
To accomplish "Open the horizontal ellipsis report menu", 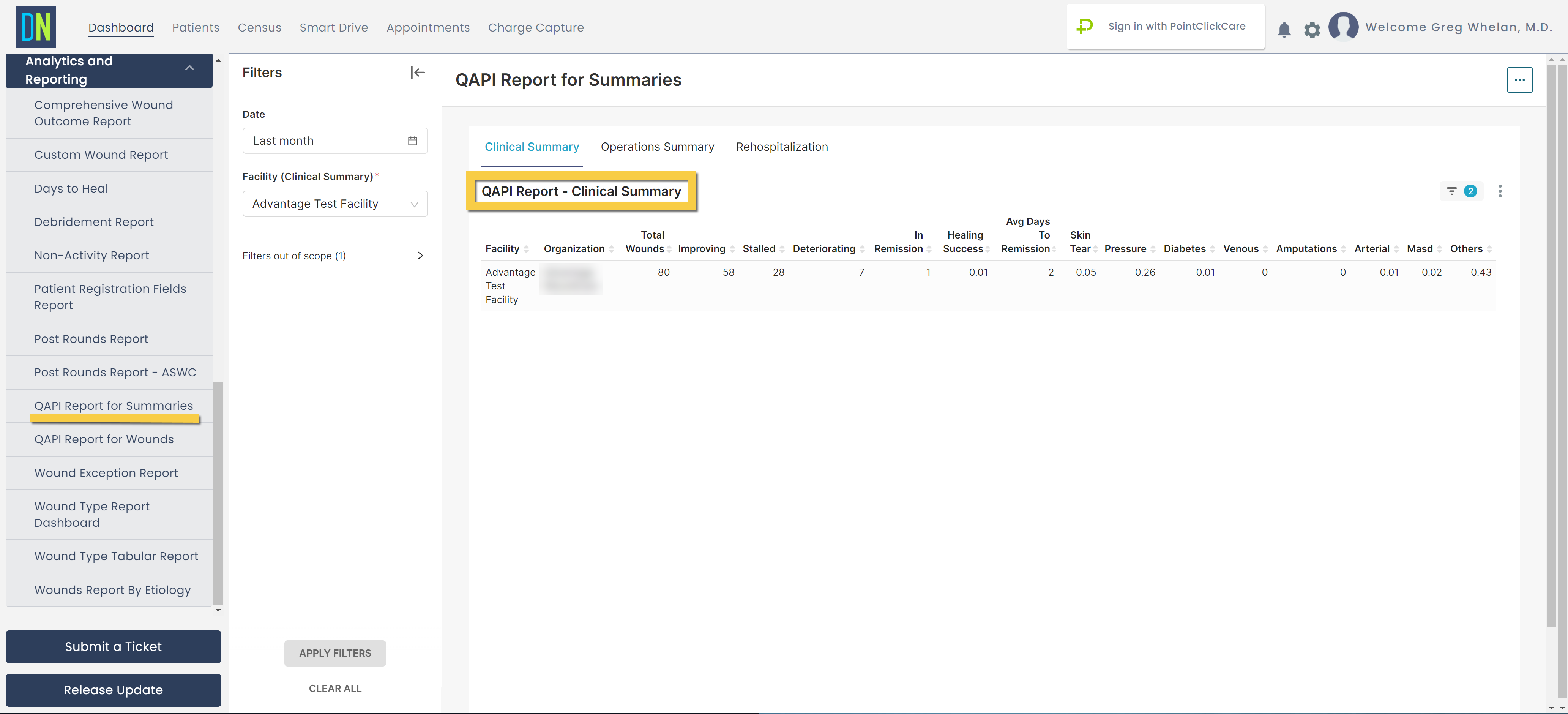I will pyautogui.click(x=1519, y=80).
